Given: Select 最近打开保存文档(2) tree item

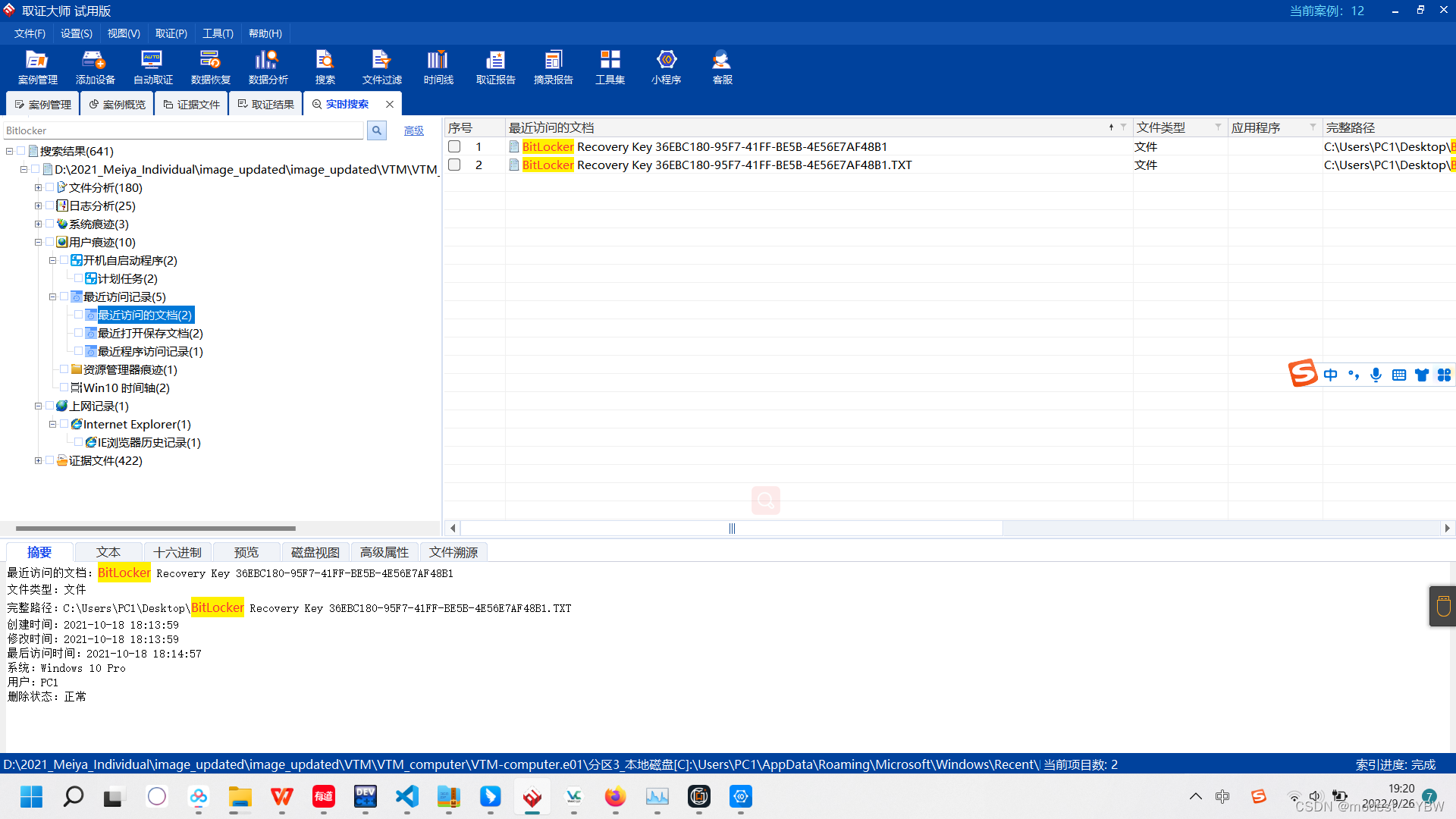Looking at the screenshot, I should click(150, 333).
